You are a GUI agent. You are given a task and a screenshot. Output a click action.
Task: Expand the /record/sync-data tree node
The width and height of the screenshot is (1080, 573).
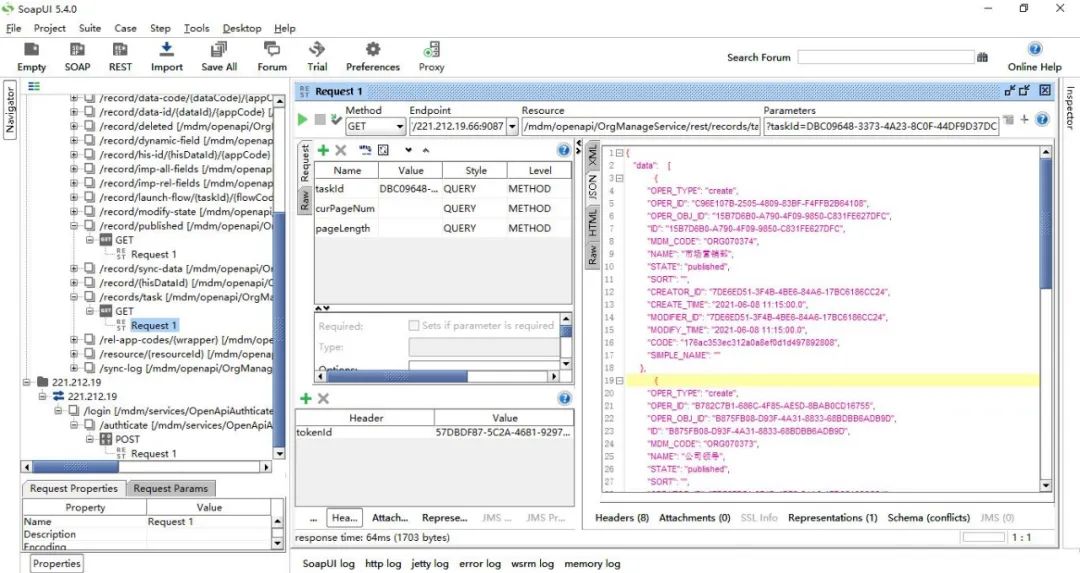[x=74, y=269]
